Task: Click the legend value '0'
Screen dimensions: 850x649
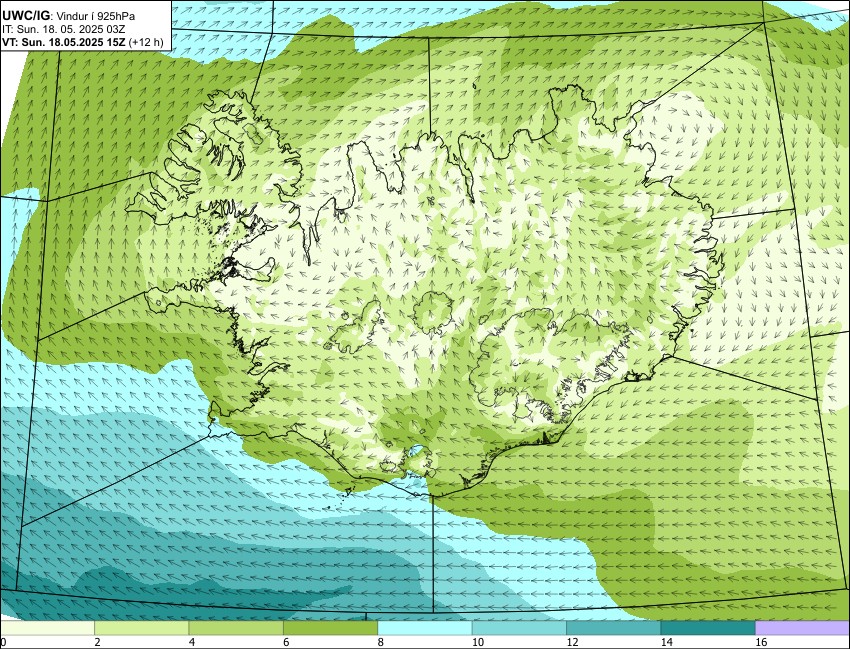Action: click(3, 642)
